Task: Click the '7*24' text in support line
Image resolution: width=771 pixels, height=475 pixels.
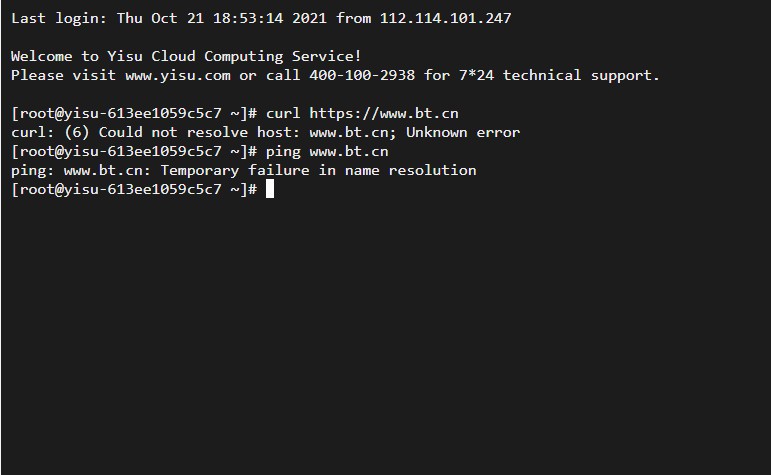Action: pyautogui.click(x=476, y=75)
